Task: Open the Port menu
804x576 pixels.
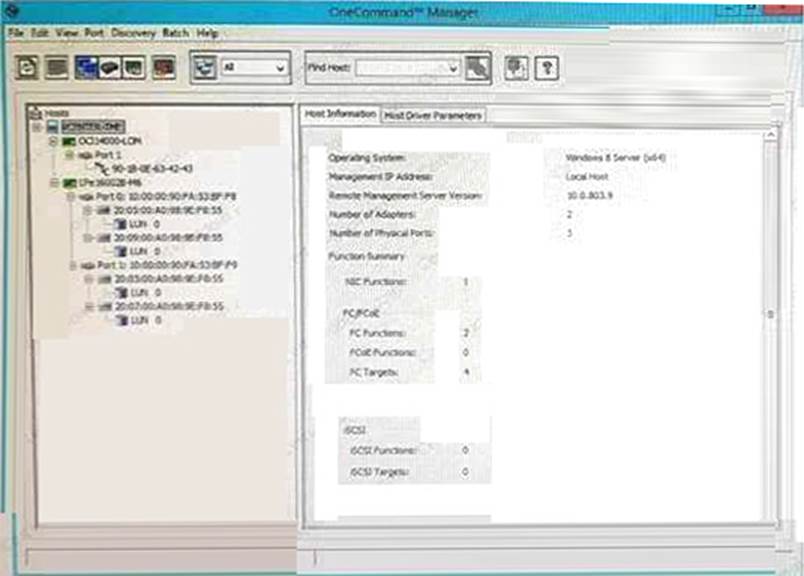Action: (94, 33)
